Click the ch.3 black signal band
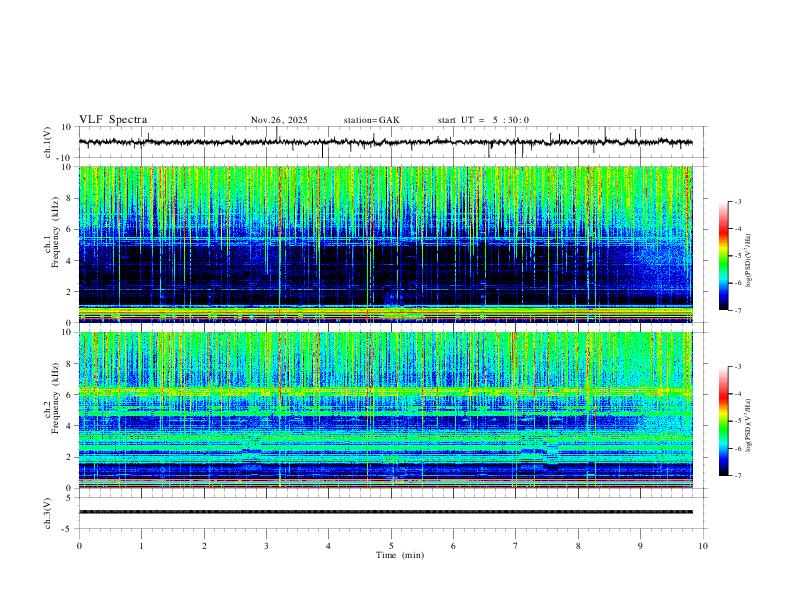Screen dimensions: 792x612 click(386, 512)
